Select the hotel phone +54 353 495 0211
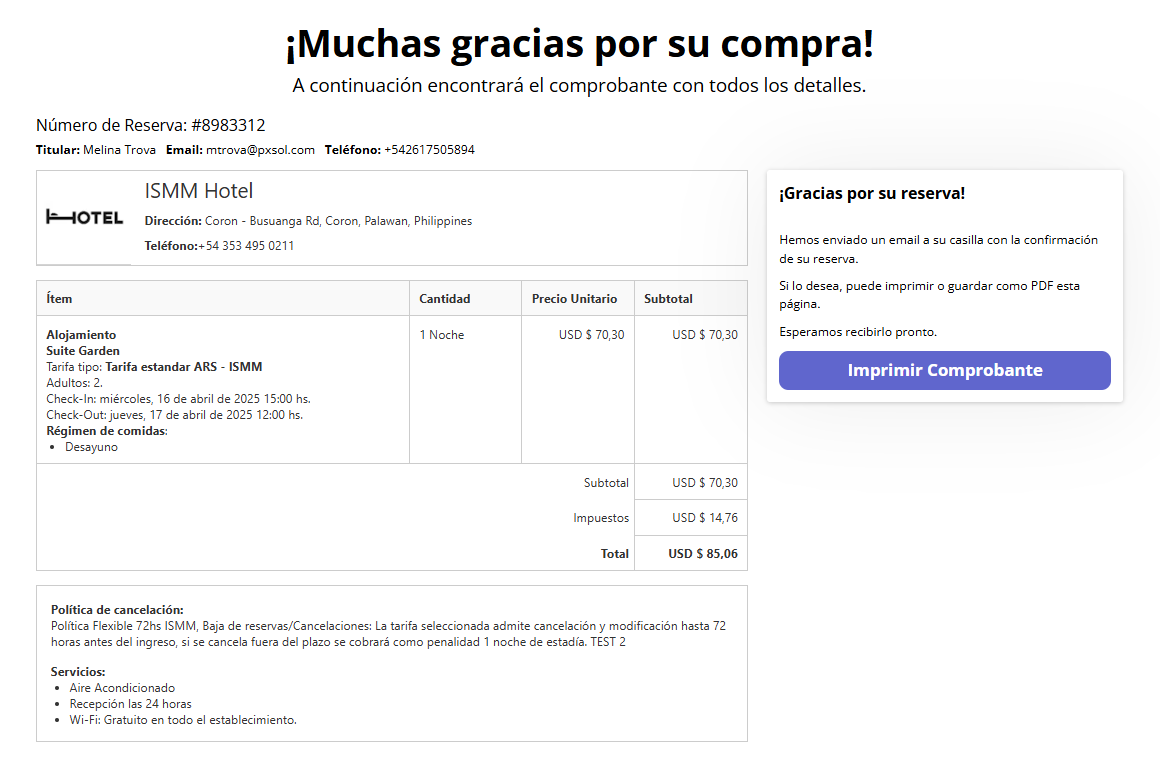This screenshot has width=1160, height=757. pyautogui.click(x=246, y=246)
